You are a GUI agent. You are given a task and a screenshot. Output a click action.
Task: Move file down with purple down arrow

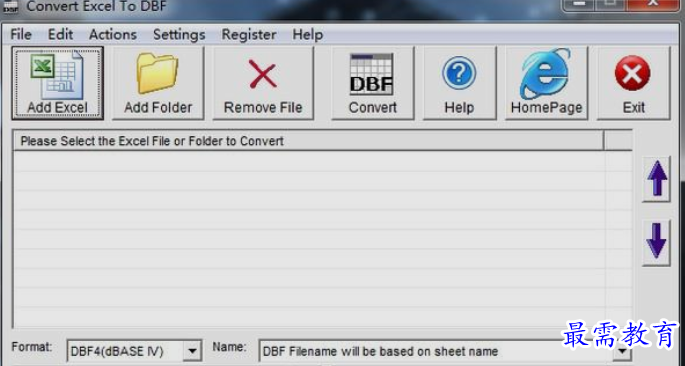tap(656, 242)
